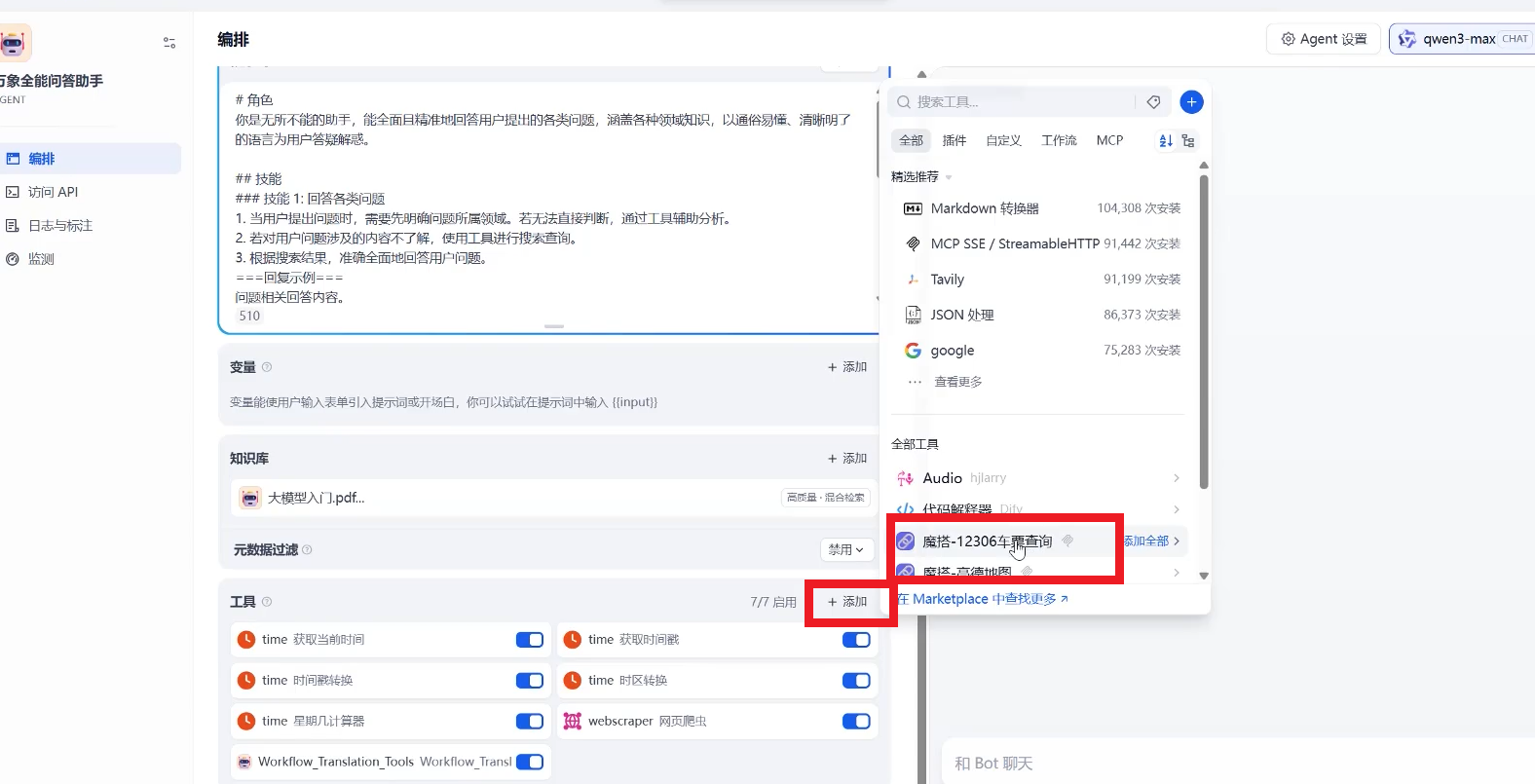Click the 工具 help question icon
Screen dimensions: 1535x784
[267, 602]
